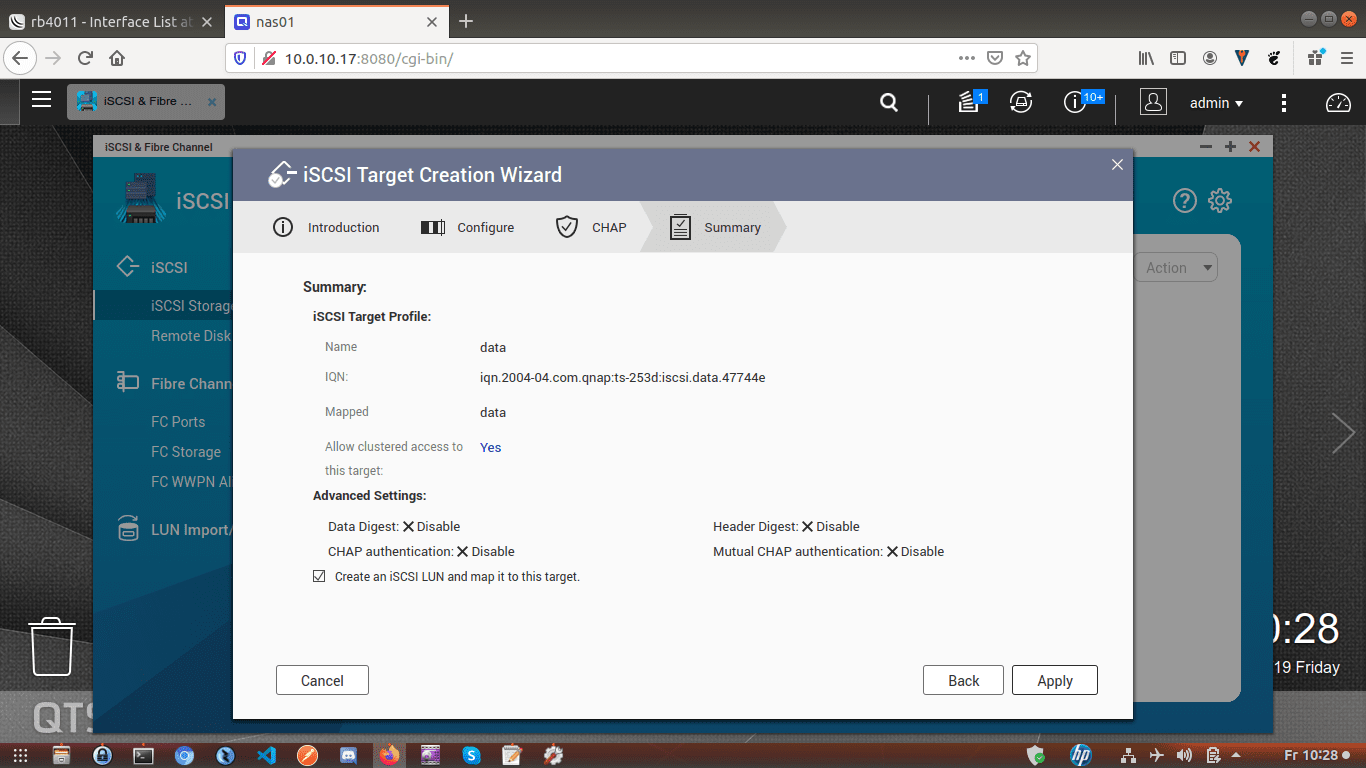Click the connection not secure lock icon
Viewport: 1366px width, 768px height.
[268, 58]
